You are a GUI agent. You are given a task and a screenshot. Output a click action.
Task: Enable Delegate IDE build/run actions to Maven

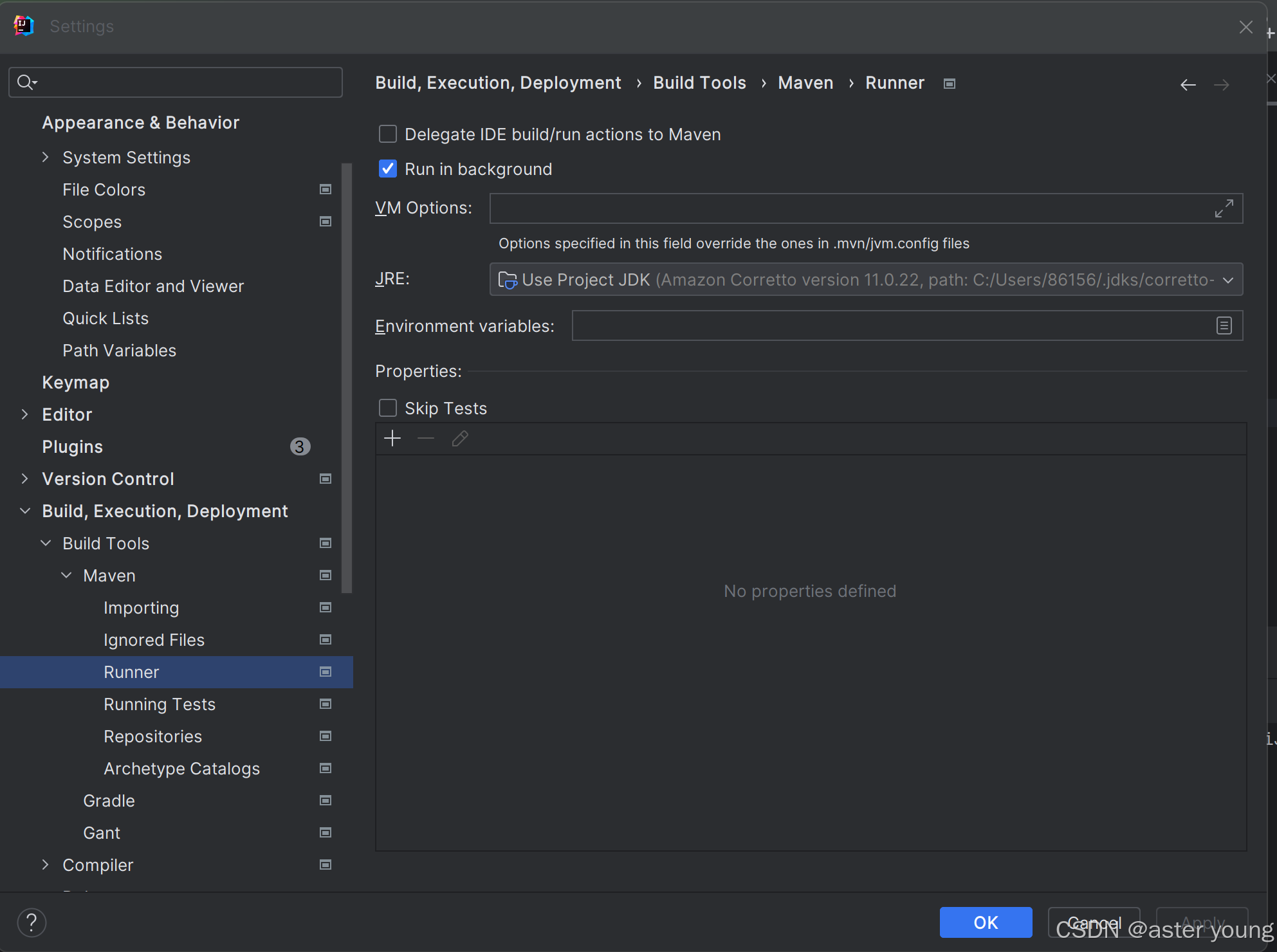coord(388,134)
